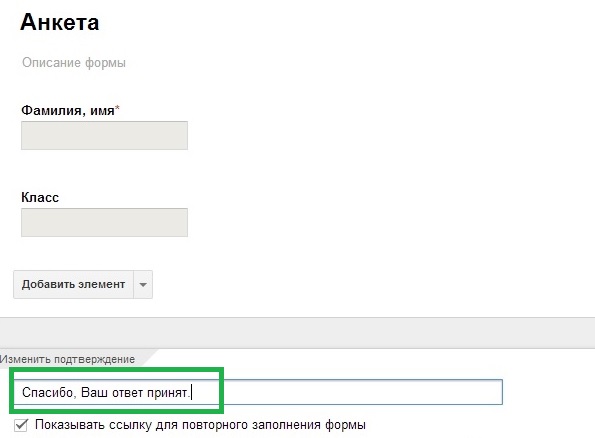Viewport: 595px width, 438px height.
Task: Edit the Описание формы description placeholder
Action: click(x=74, y=62)
